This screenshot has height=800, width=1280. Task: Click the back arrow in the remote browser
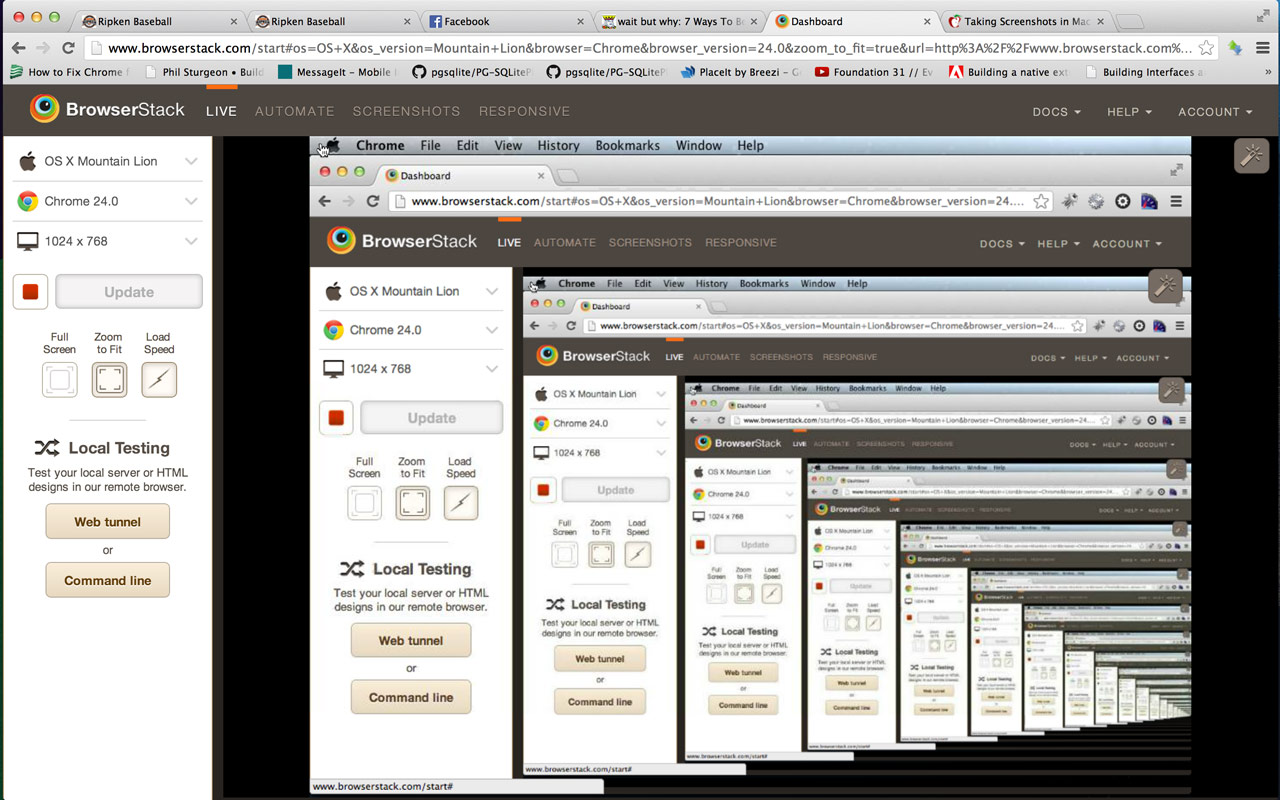coord(325,201)
